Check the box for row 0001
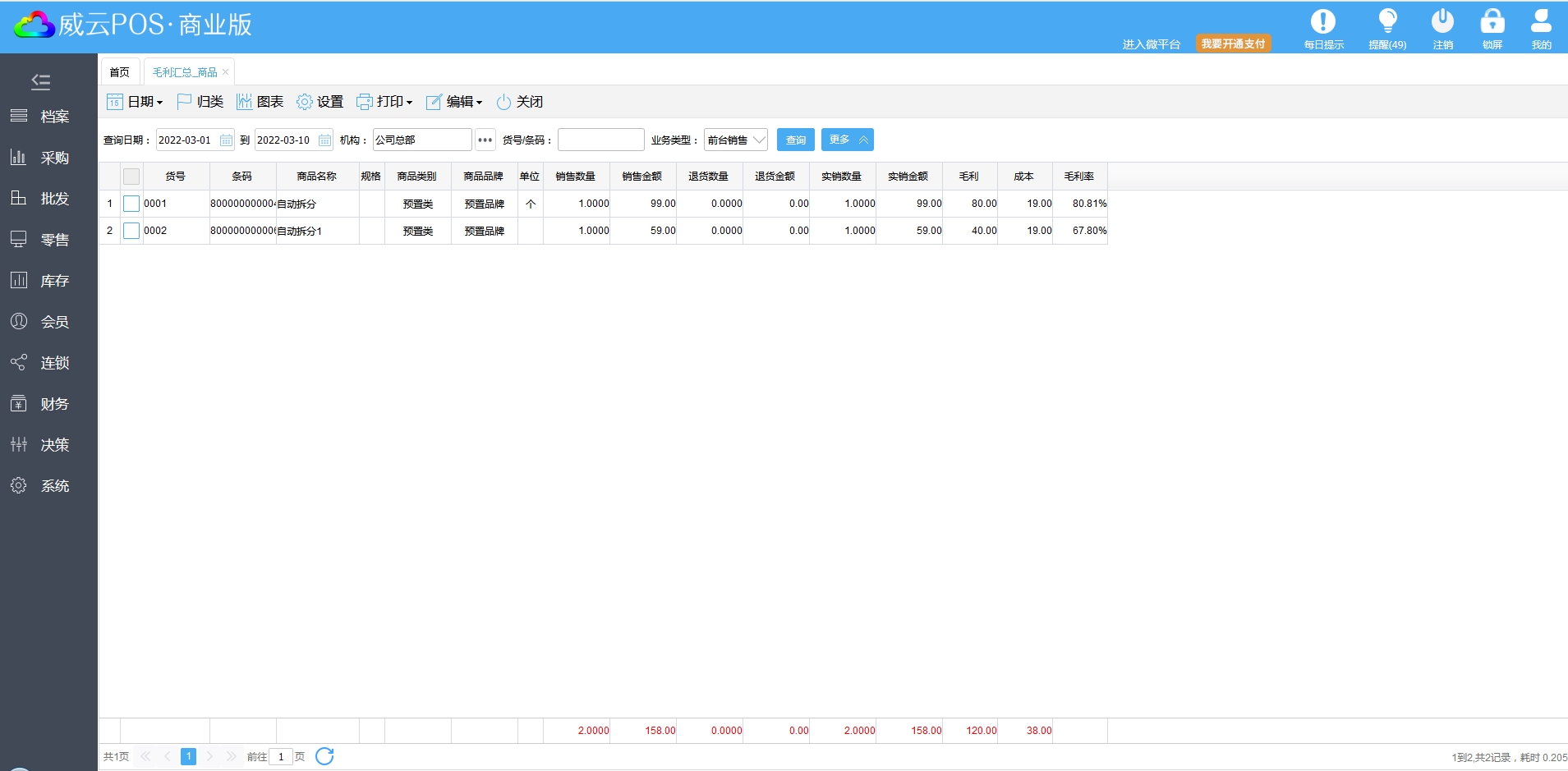 coord(131,204)
